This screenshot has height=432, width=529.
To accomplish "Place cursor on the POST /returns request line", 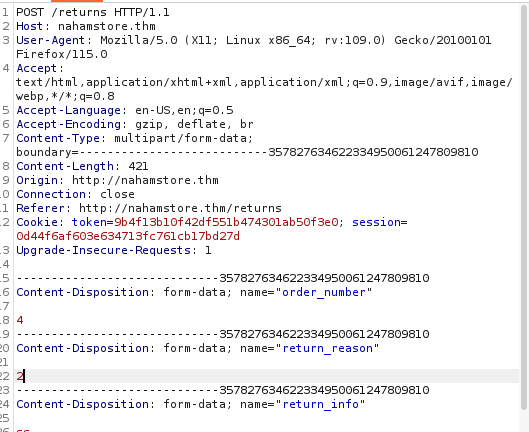I will (93, 12).
